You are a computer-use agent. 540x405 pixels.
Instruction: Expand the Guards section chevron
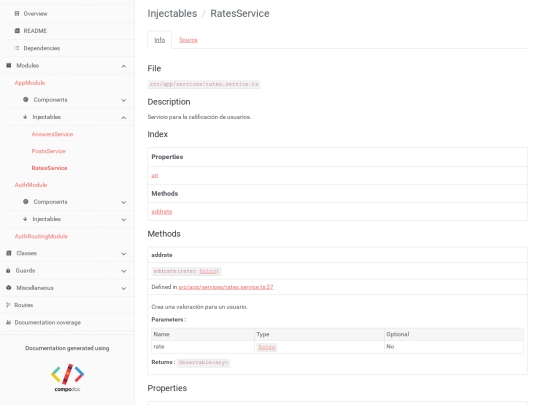tap(124, 271)
